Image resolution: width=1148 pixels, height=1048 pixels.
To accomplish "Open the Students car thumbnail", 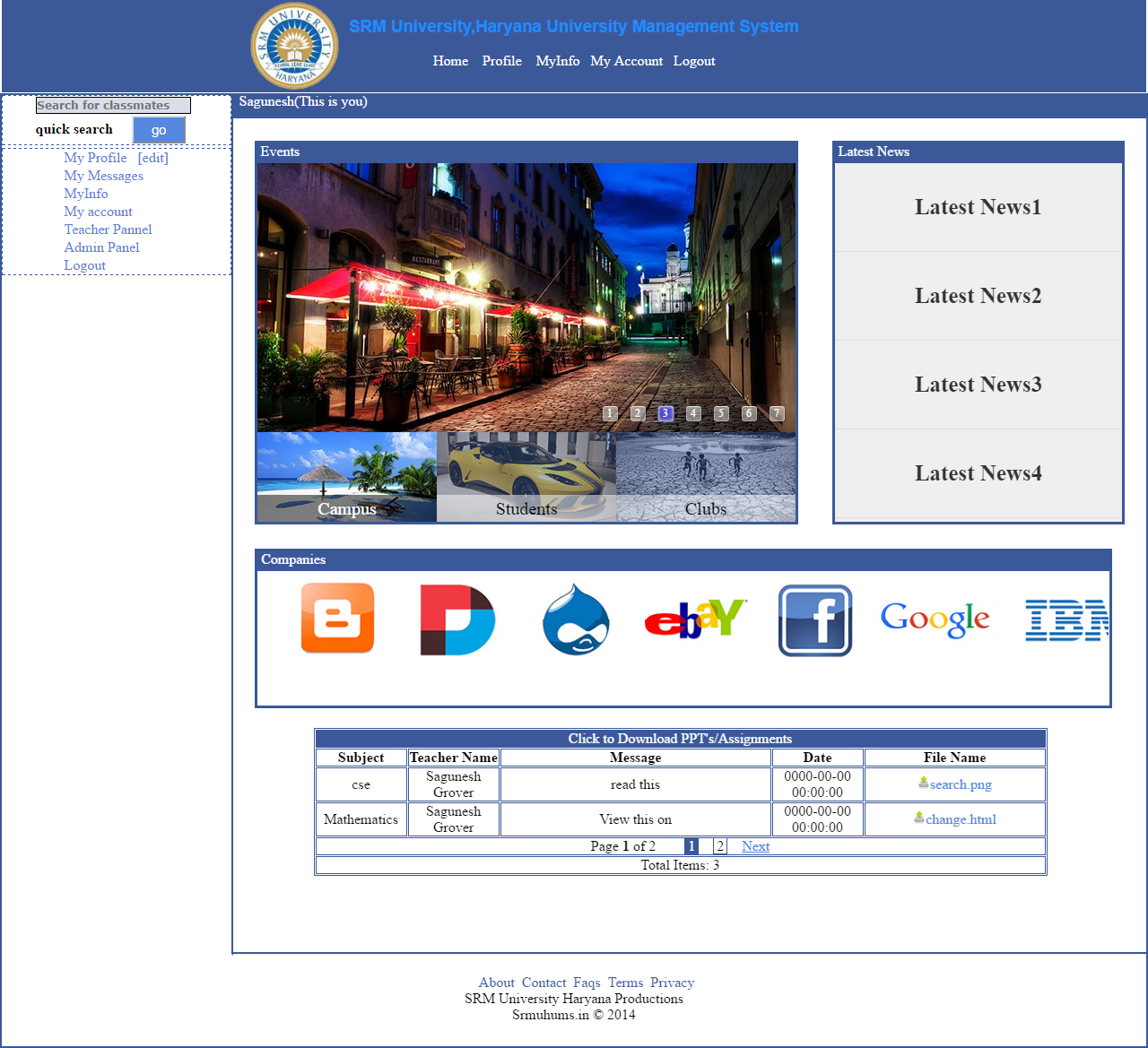I will [526, 477].
